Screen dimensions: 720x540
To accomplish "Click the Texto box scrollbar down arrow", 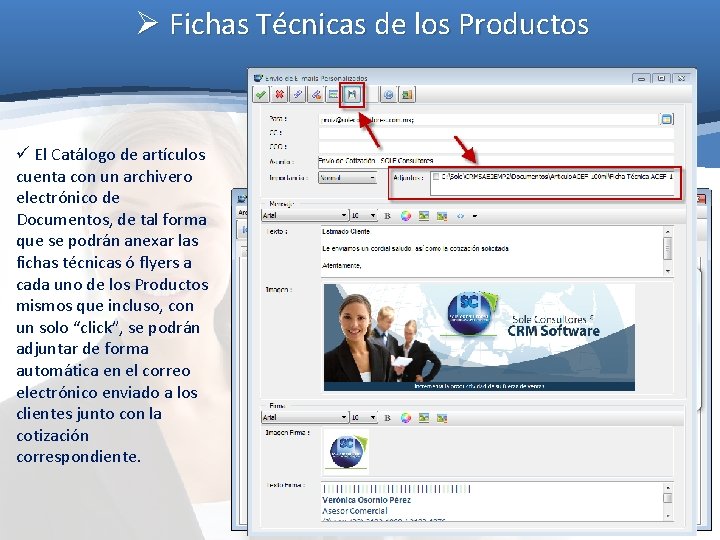I will point(668,271).
